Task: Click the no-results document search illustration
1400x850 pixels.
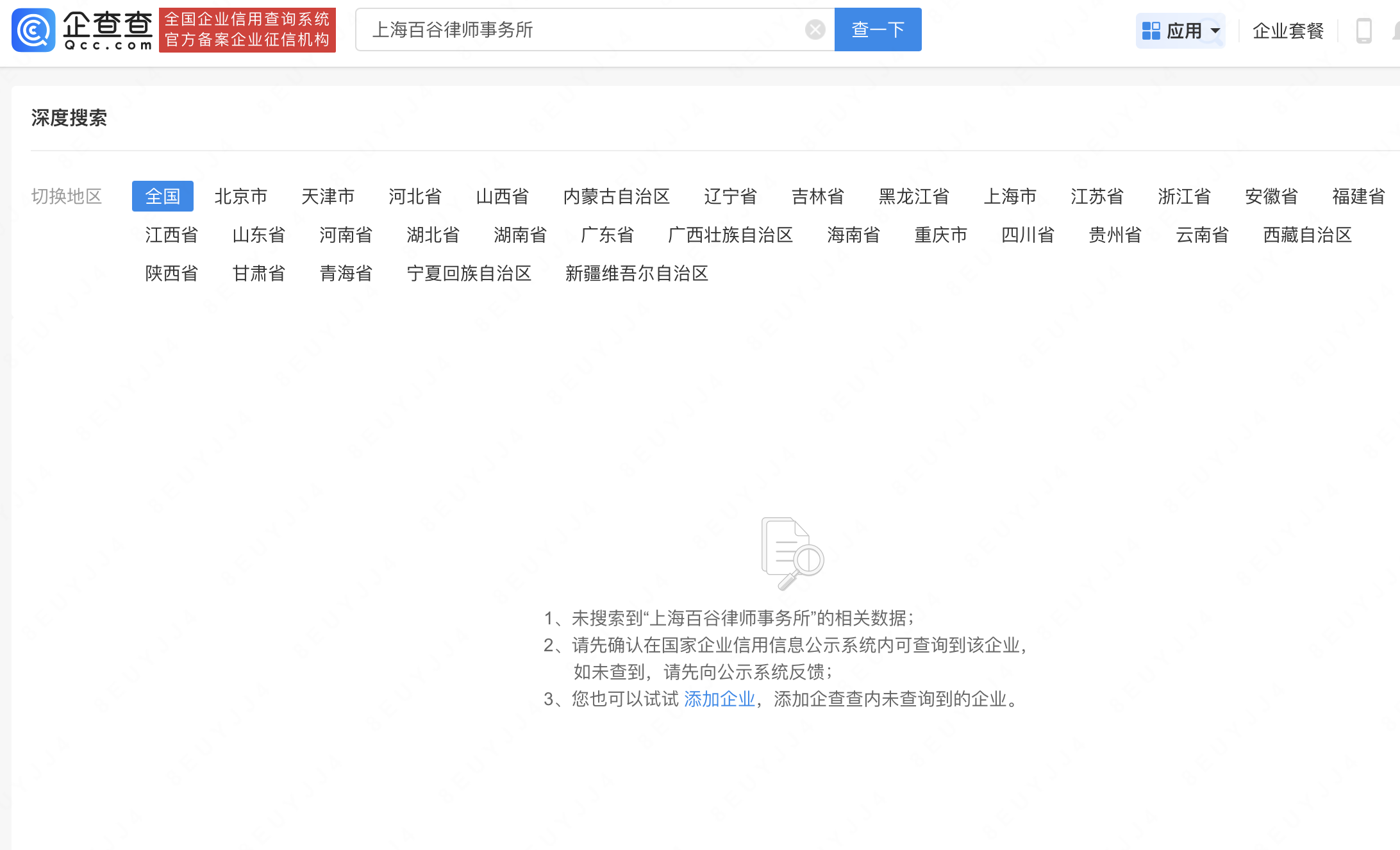Action: click(792, 554)
